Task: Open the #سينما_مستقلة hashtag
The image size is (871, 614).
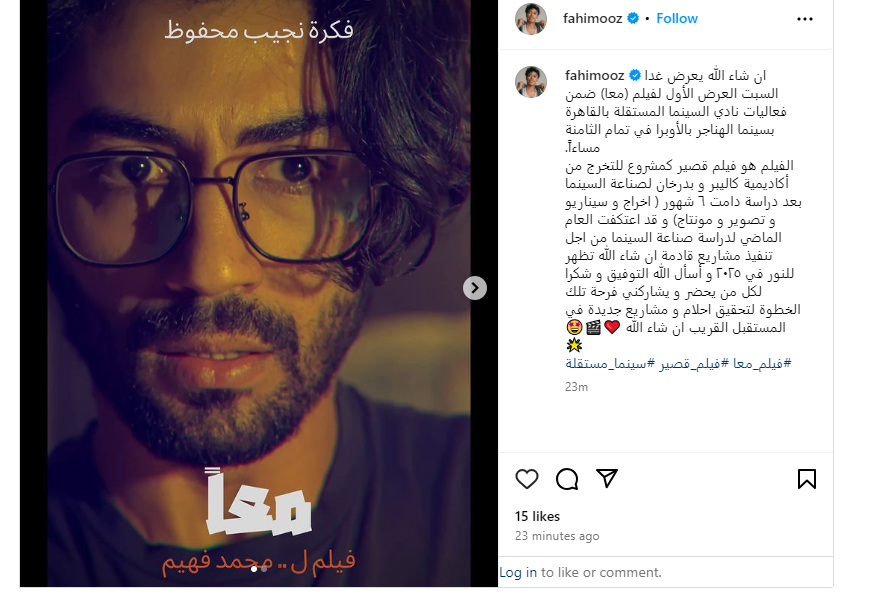Action: (x=610, y=363)
